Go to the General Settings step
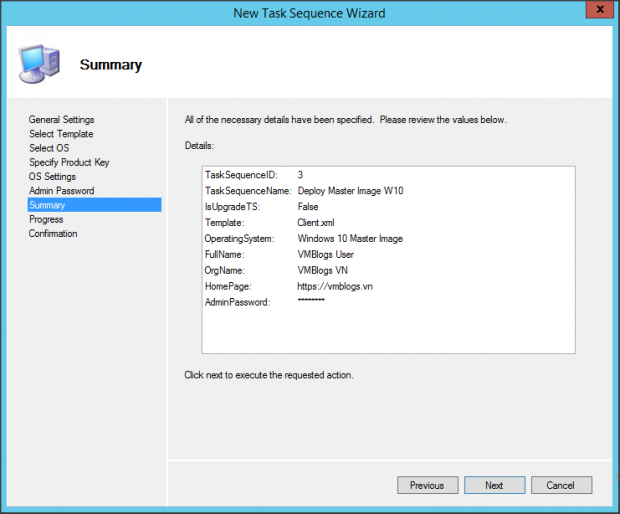Screen dimensions: 620x514 tap(61, 120)
